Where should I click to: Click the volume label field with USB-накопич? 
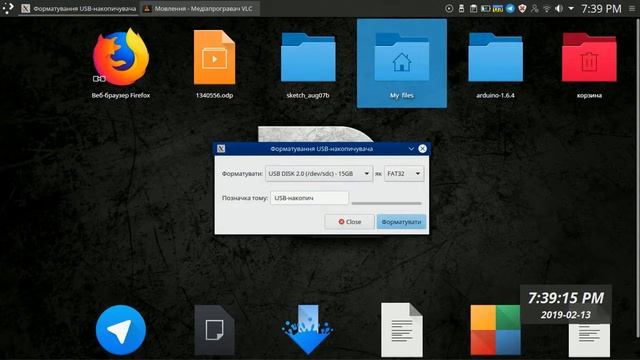point(309,198)
